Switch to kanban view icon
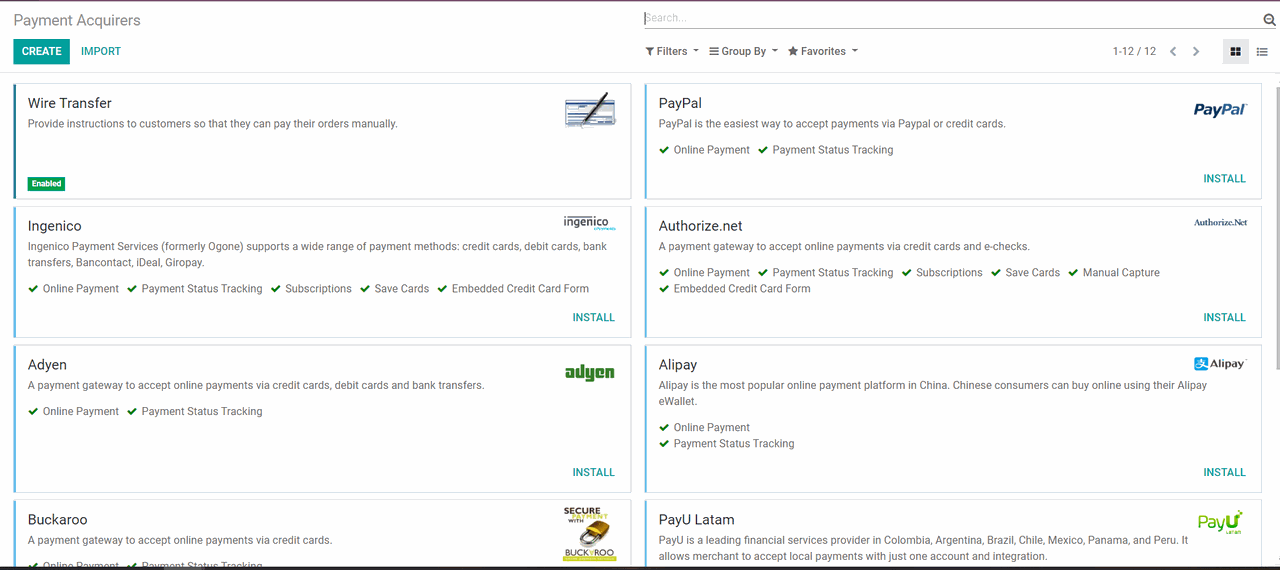The height and width of the screenshot is (570, 1280). [x=1236, y=52]
